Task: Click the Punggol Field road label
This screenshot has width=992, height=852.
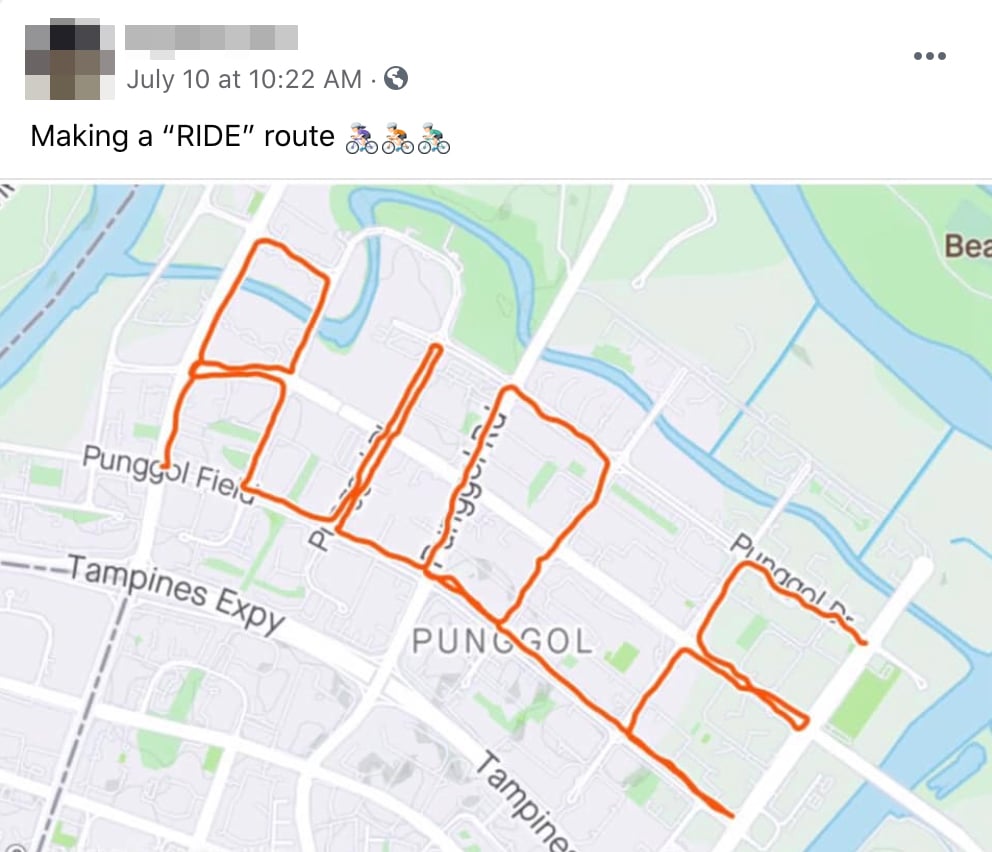Action: [168, 474]
